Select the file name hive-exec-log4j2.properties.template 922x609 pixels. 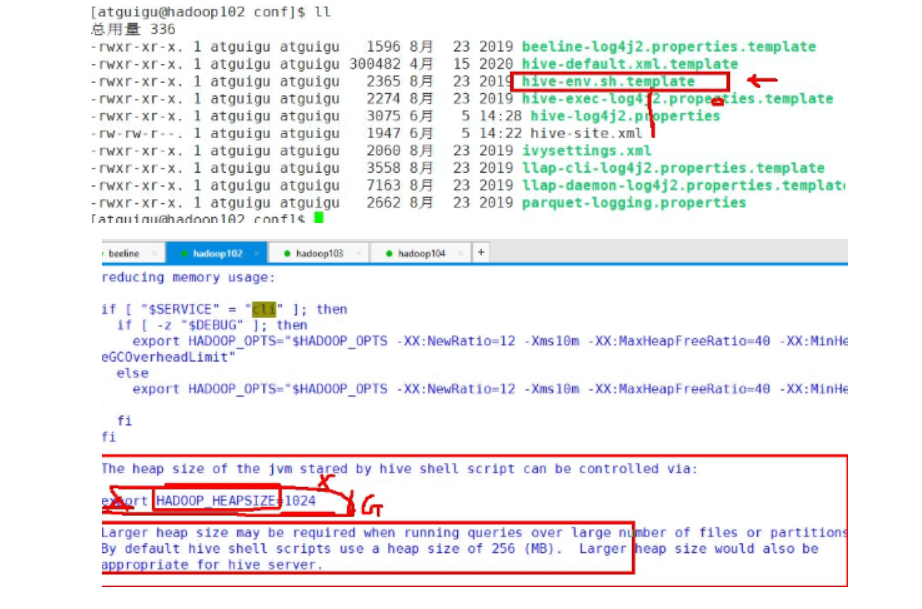click(x=677, y=98)
